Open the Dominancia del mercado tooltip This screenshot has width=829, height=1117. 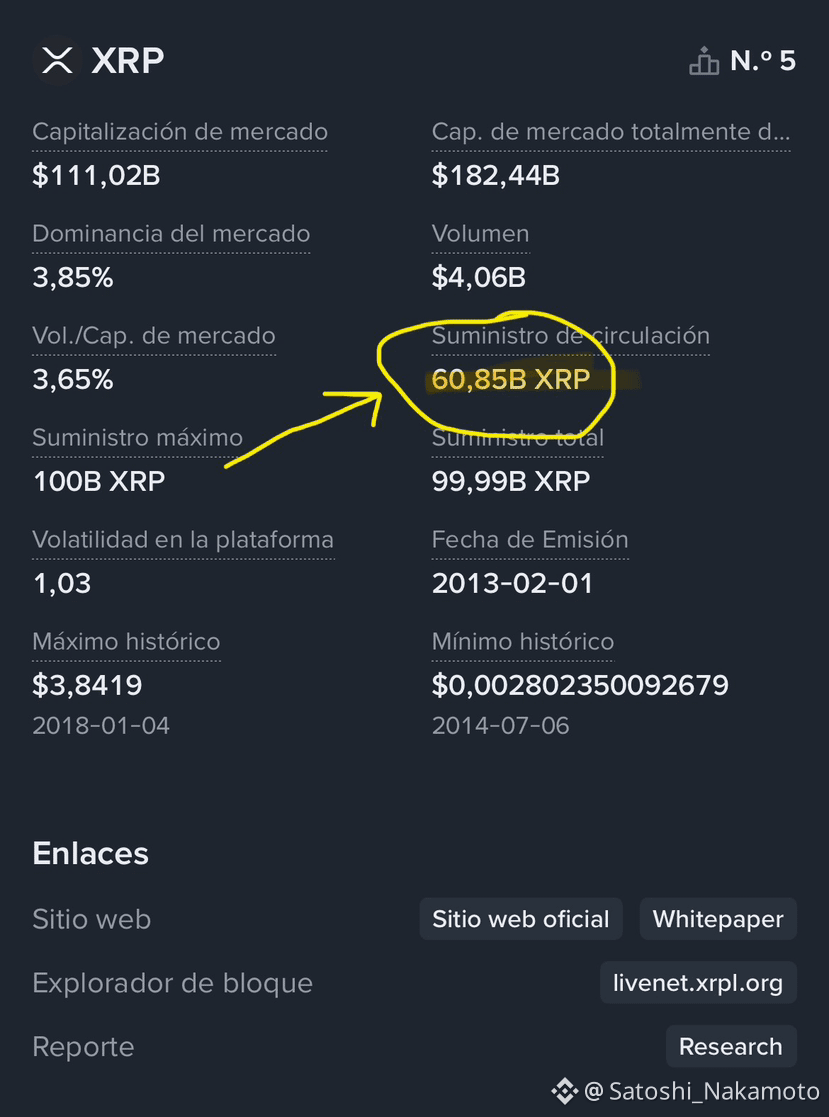tap(170, 234)
